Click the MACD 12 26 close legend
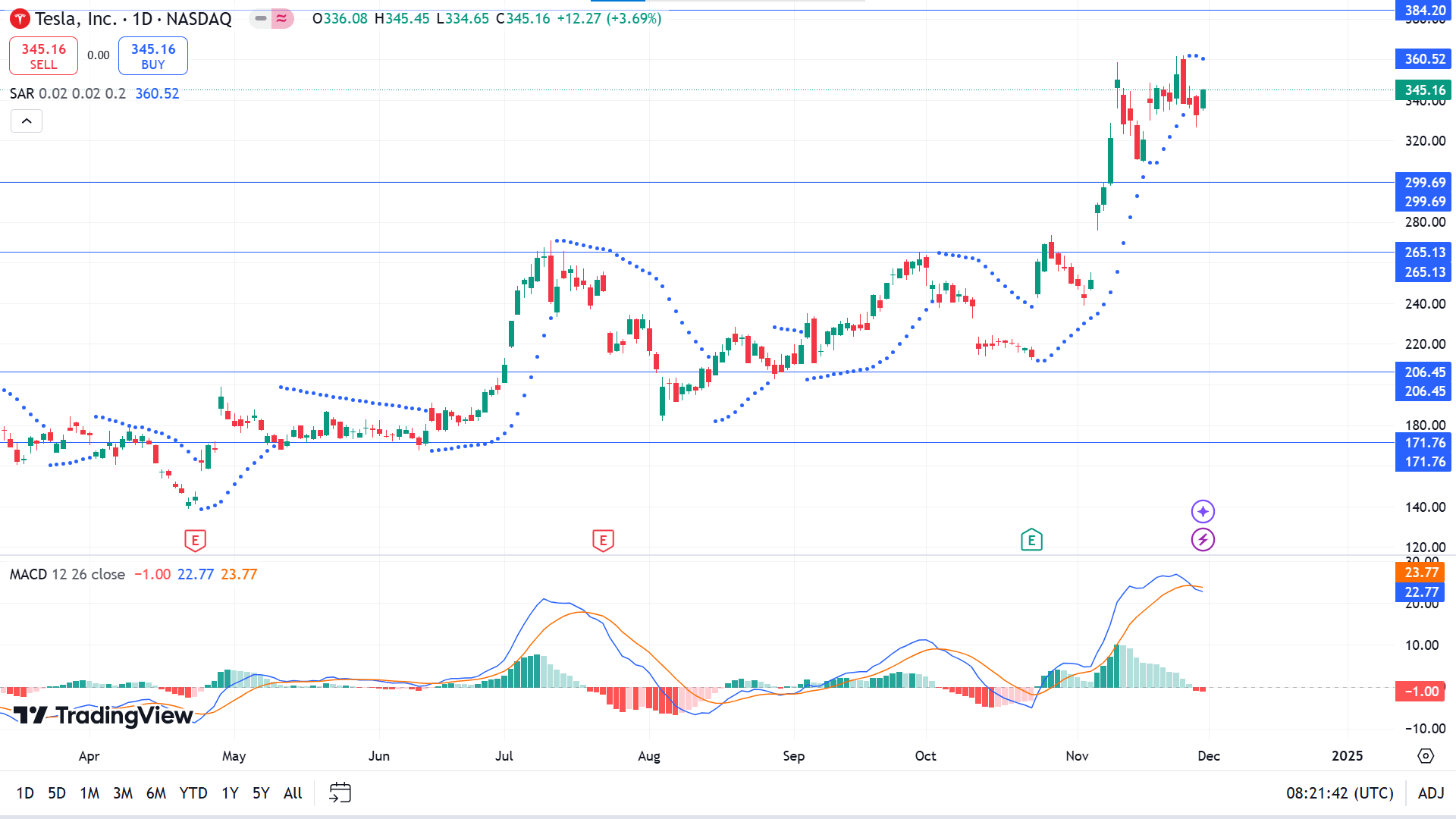Image resolution: width=1456 pixels, height=819 pixels. [x=67, y=574]
